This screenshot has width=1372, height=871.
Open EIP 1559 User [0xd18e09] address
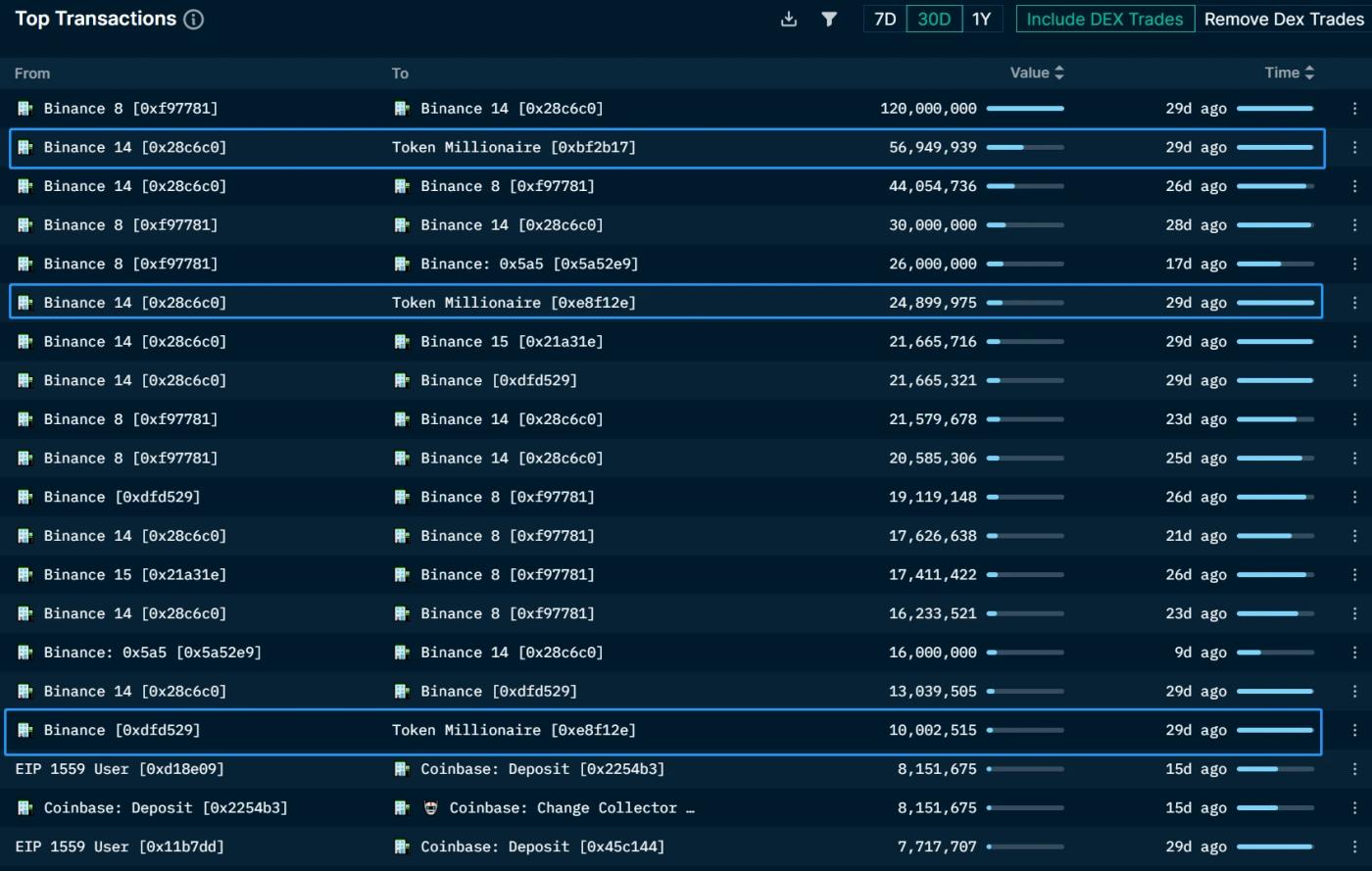120,769
